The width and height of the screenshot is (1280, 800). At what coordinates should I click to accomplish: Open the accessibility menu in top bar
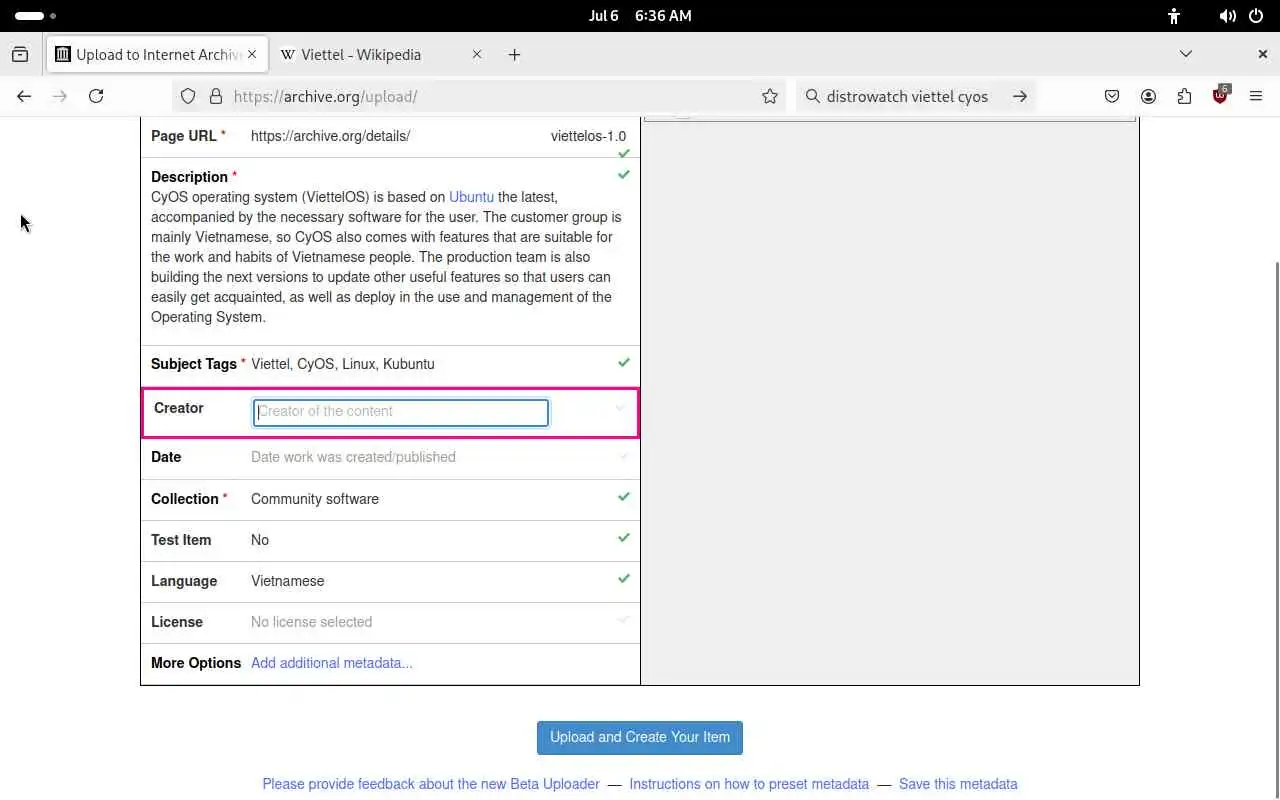click(1174, 16)
